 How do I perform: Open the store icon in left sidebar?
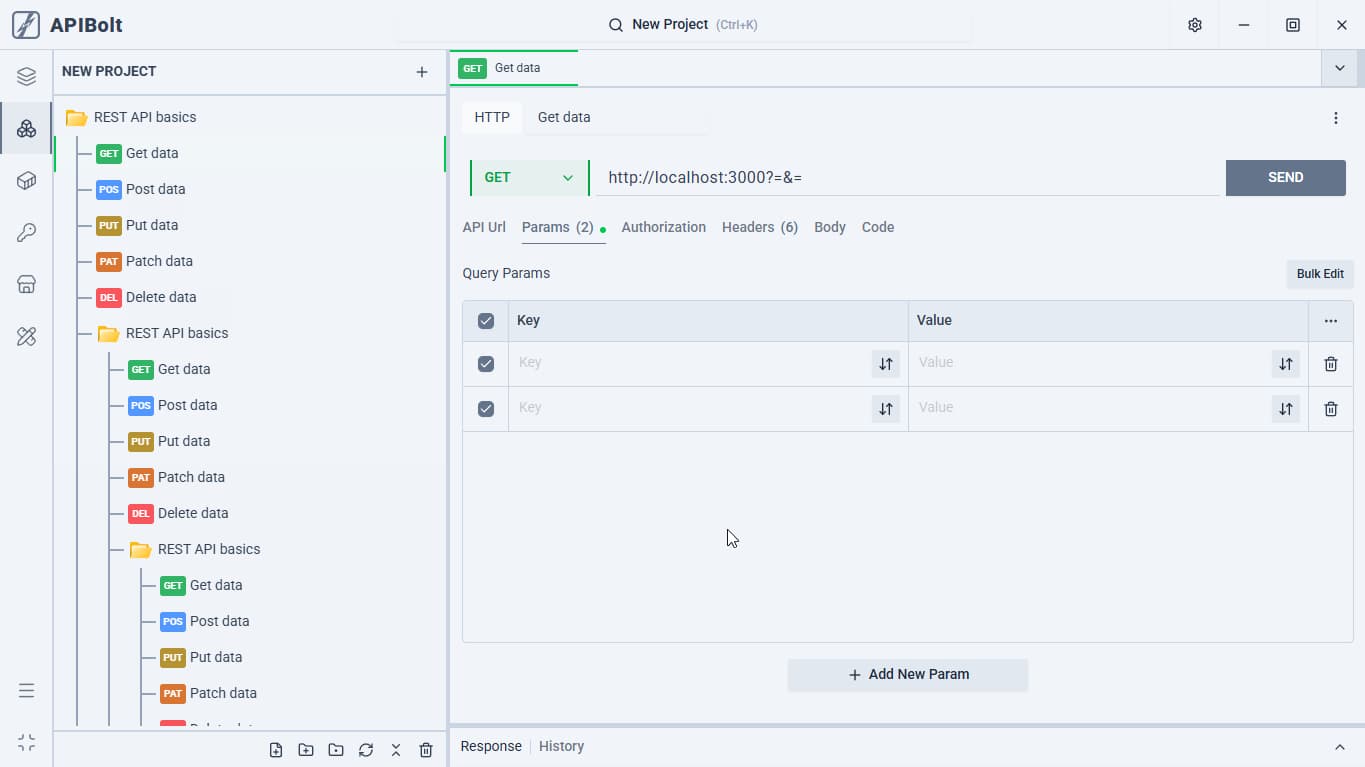tap(26, 285)
